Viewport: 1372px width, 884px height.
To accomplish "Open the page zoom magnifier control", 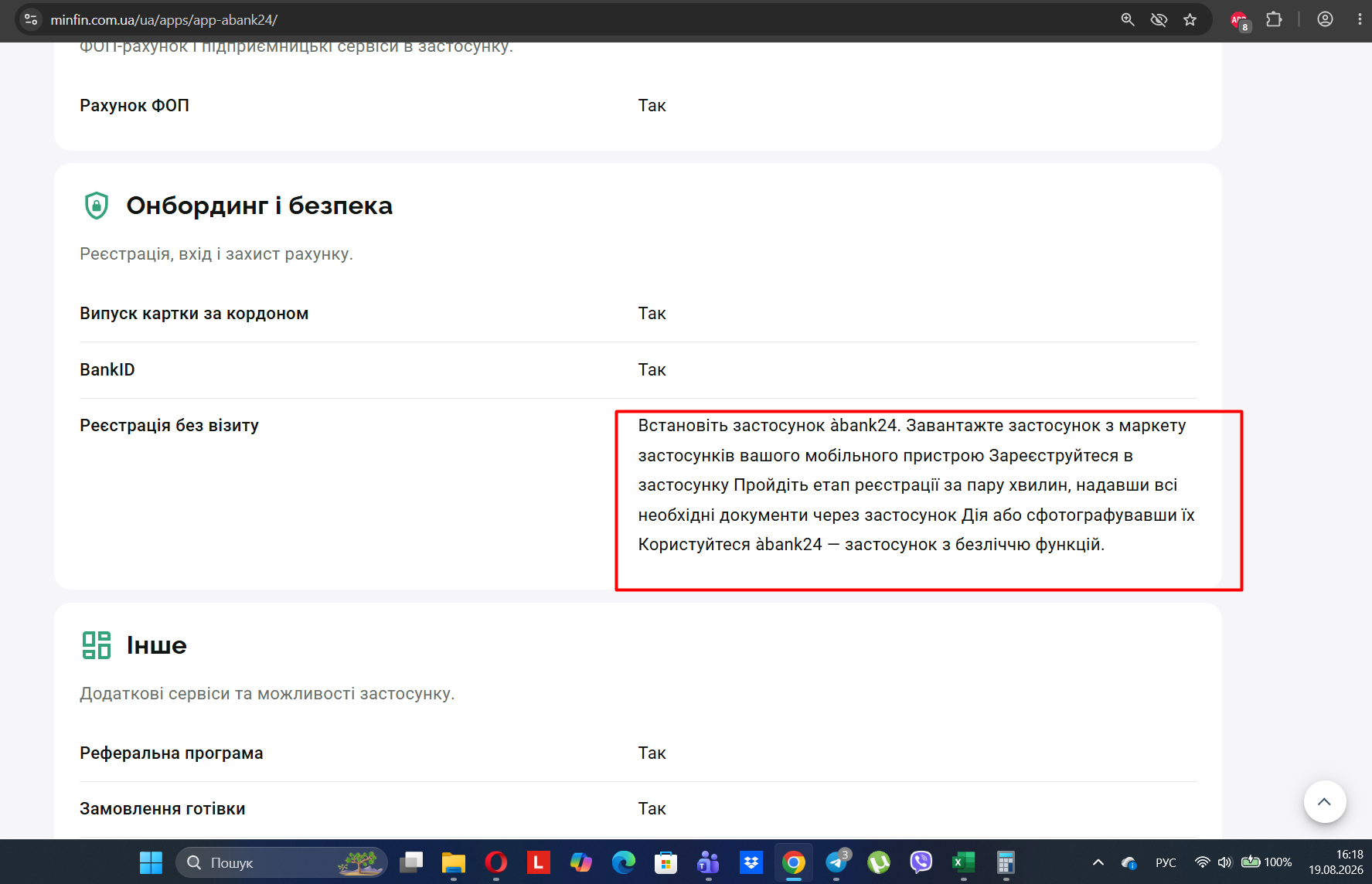I will coord(1128,19).
